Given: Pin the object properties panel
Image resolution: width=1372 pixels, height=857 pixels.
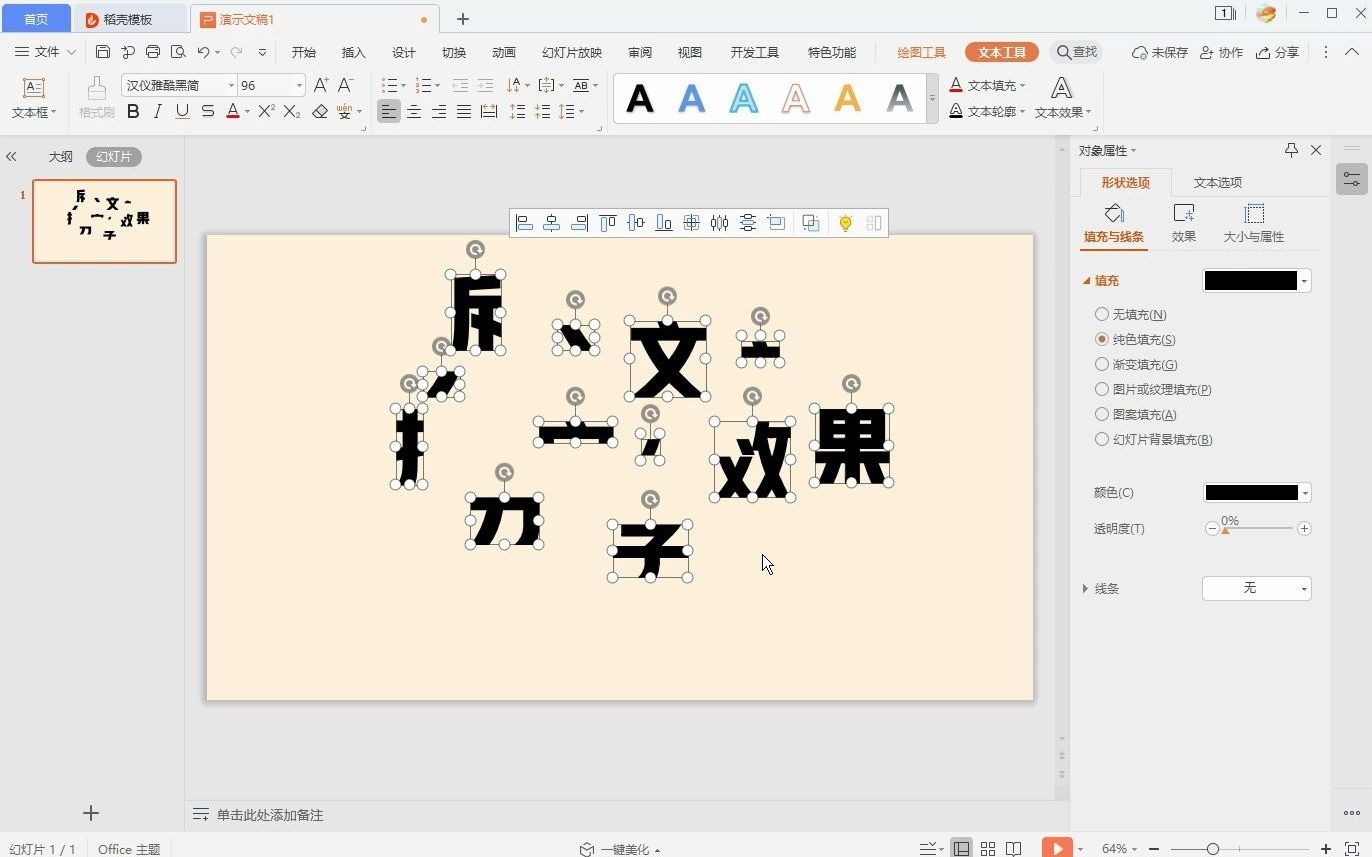Looking at the screenshot, I should pyautogui.click(x=1291, y=150).
